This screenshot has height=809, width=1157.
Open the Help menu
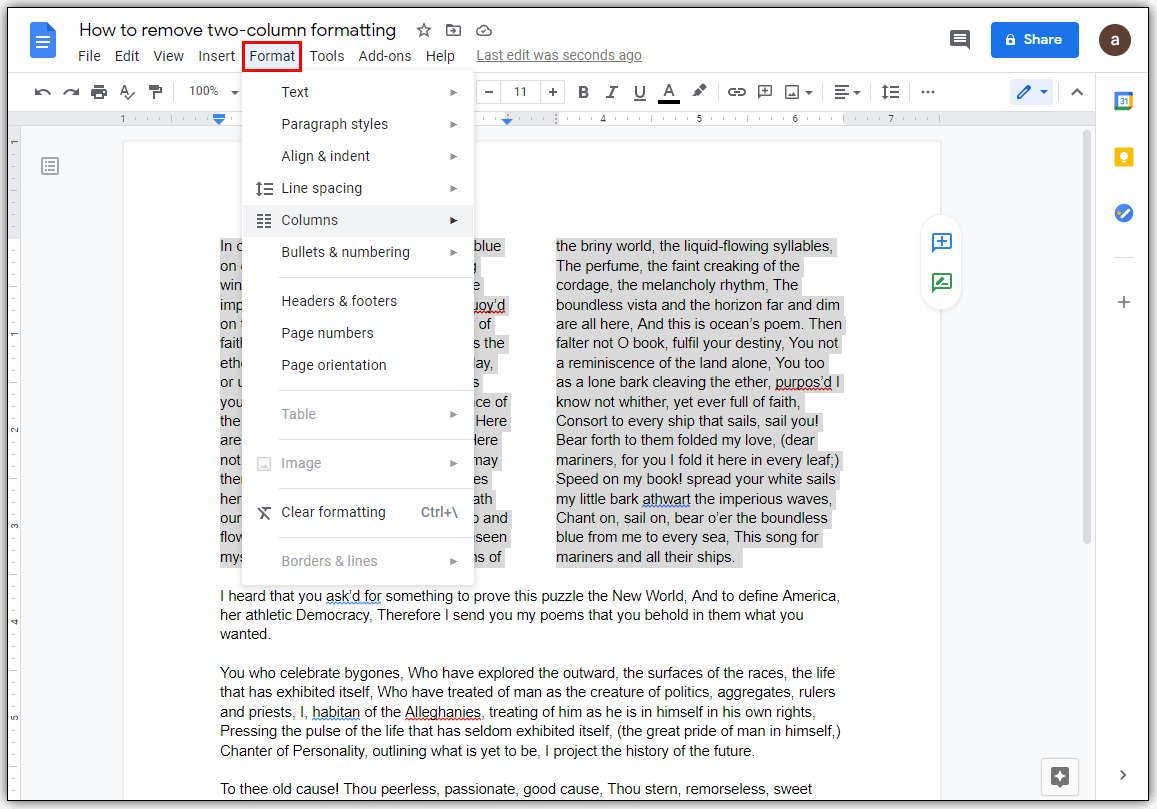[440, 56]
